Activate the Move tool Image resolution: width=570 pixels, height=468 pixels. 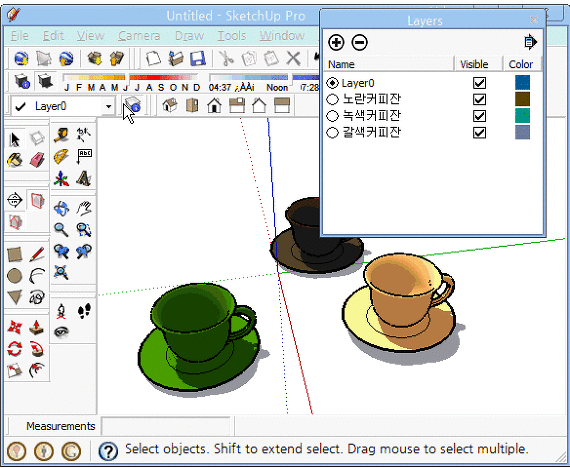point(15,327)
